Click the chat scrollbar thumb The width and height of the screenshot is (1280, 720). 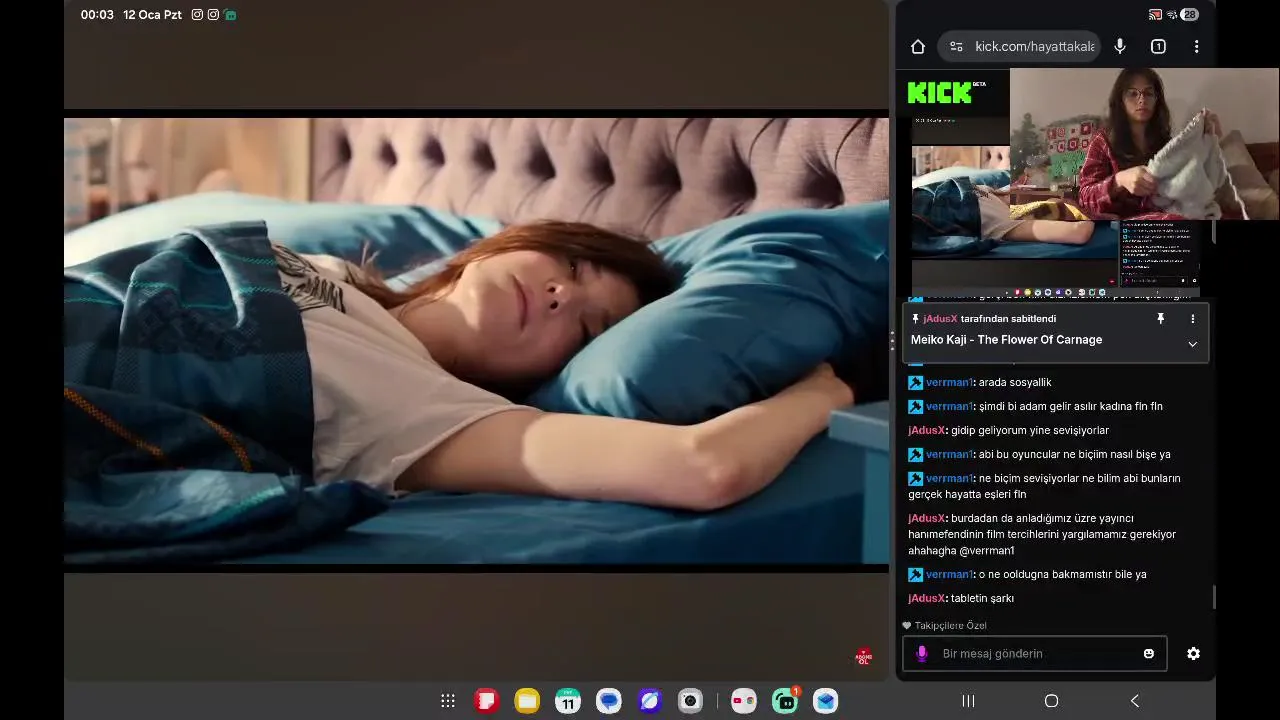pyautogui.click(x=1214, y=597)
